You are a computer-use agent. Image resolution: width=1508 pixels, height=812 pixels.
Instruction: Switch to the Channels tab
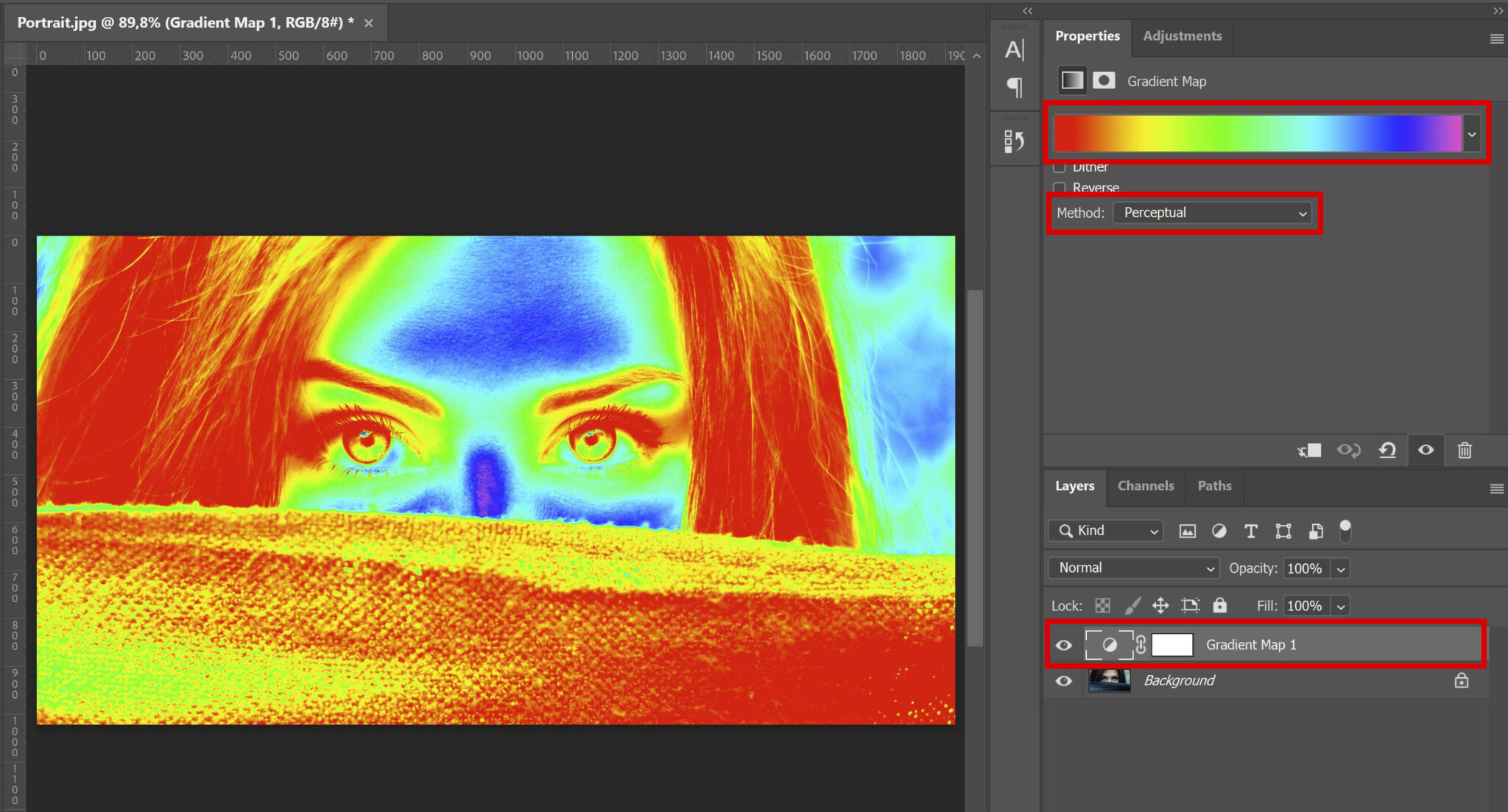click(x=1146, y=487)
